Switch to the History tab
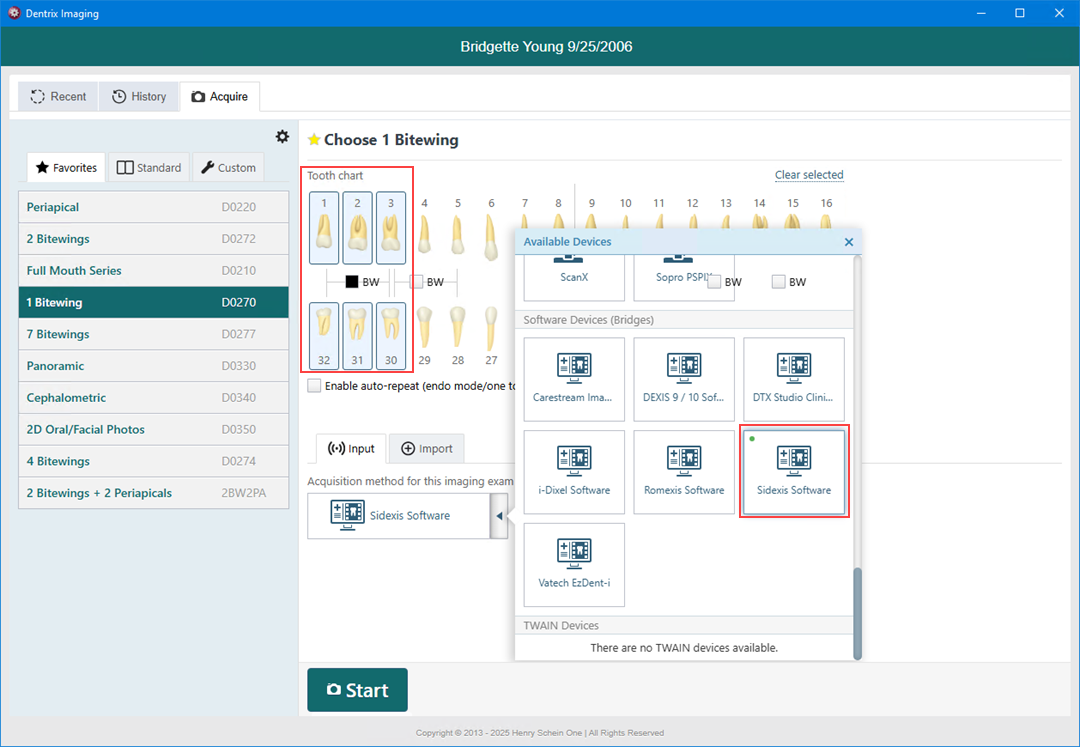1080x747 pixels. click(139, 97)
